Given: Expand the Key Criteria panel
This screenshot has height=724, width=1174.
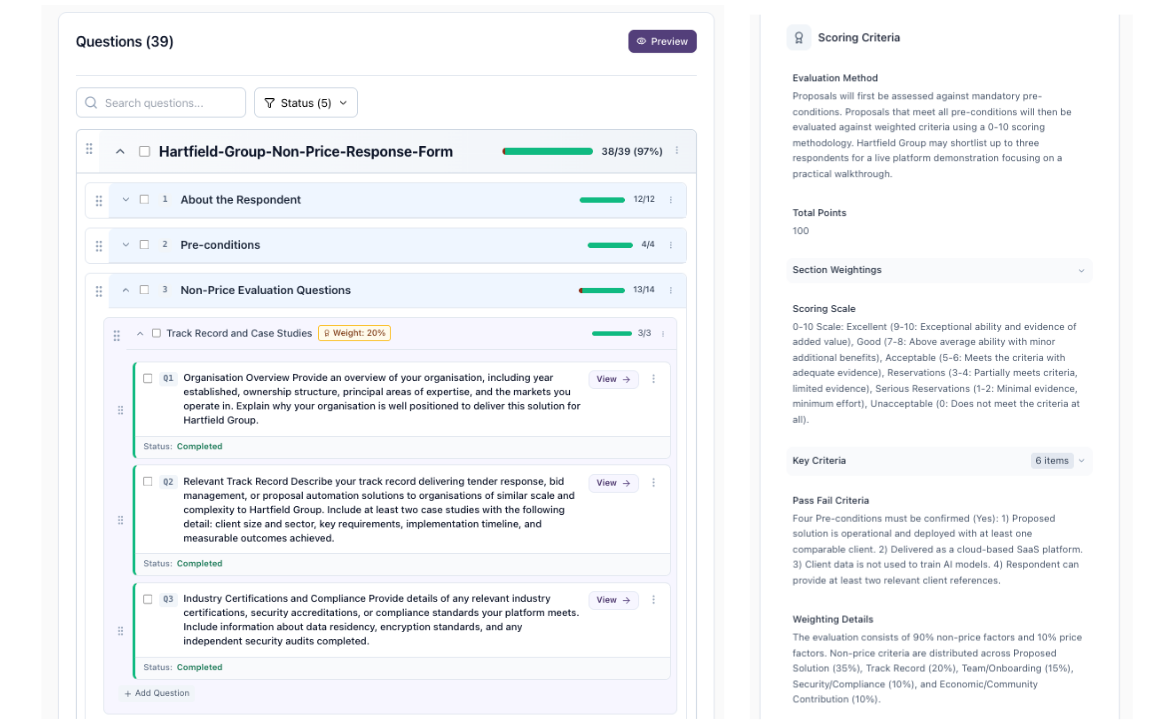Looking at the screenshot, I should [939, 461].
